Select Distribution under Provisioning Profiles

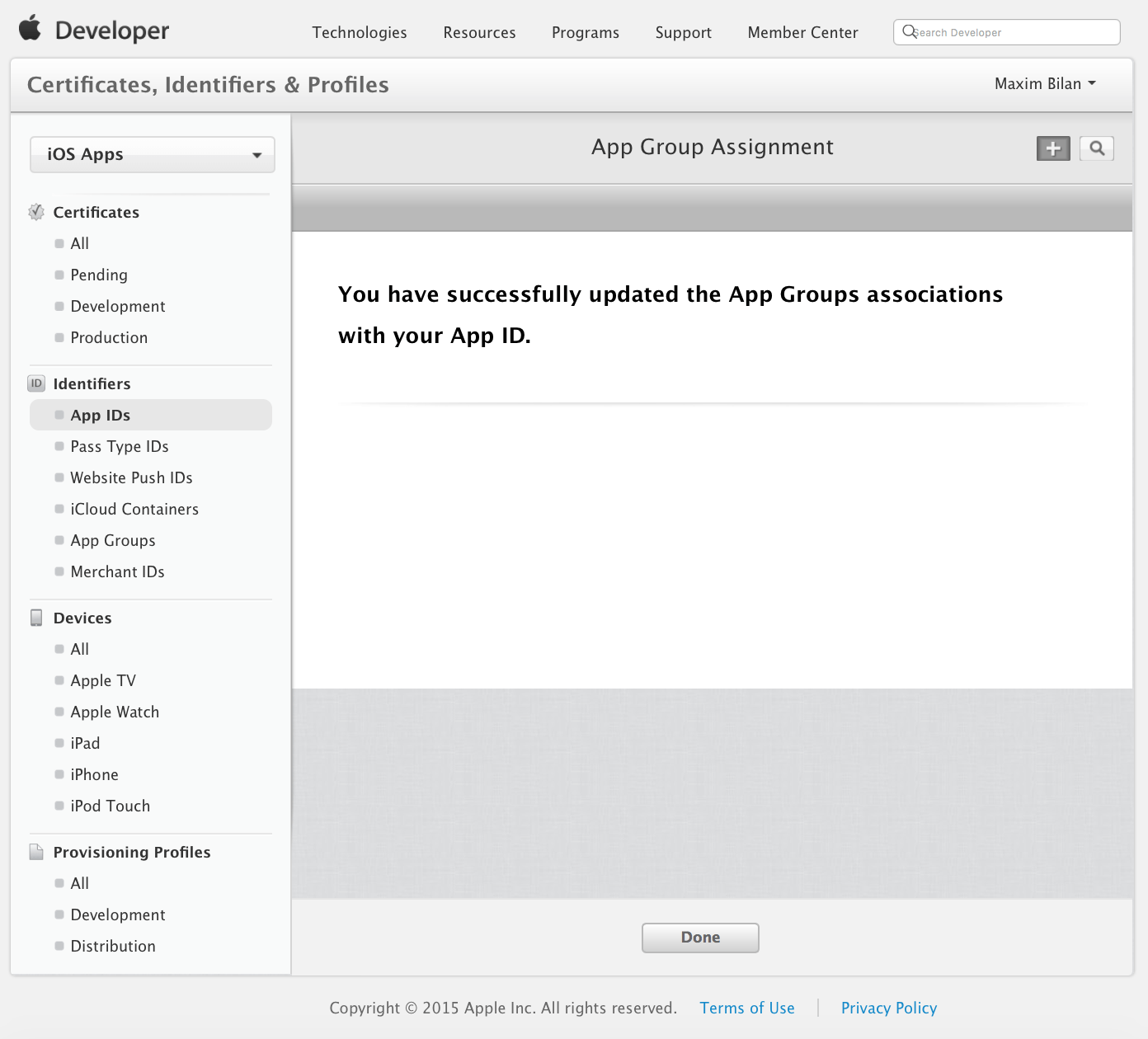112,946
